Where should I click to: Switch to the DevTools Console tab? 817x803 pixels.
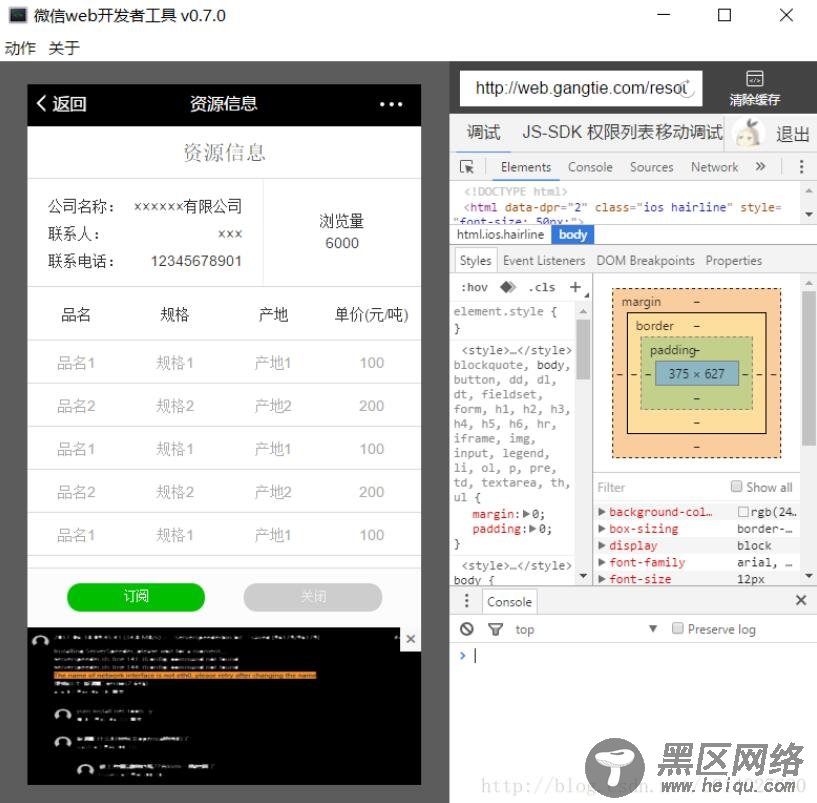coord(590,167)
